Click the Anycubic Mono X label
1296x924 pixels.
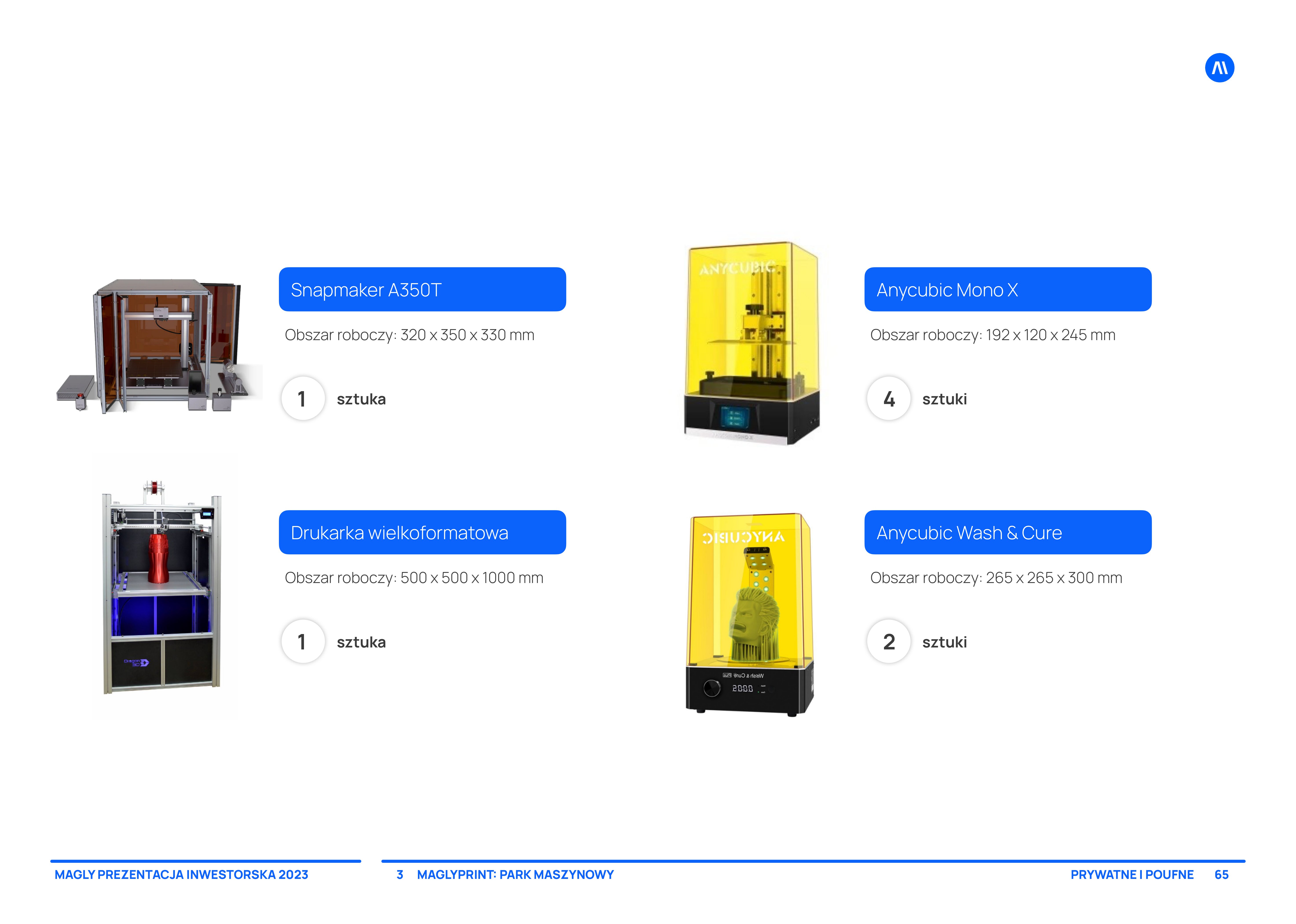click(1008, 290)
